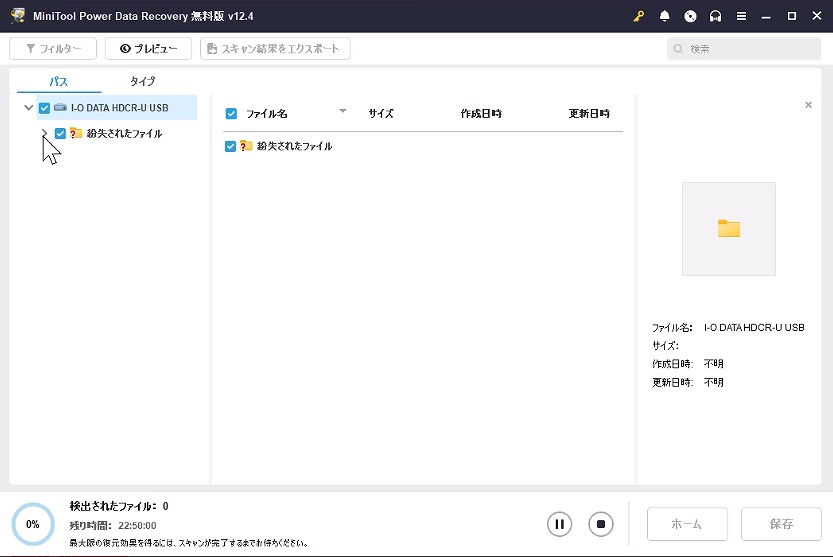The image size is (833, 557).
Task: Click the lost files folder icon in tree
Action: 76,133
